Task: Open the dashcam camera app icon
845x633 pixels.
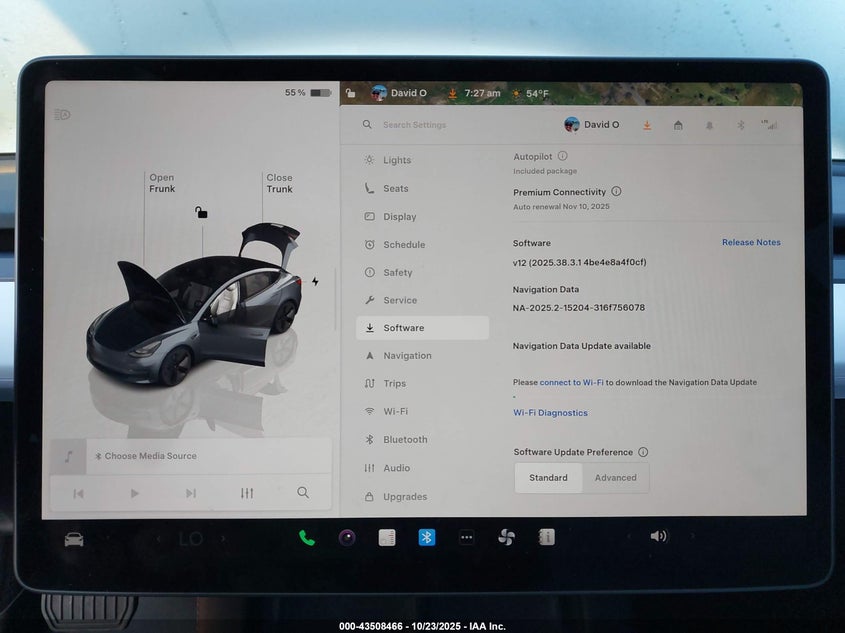Action: point(347,537)
